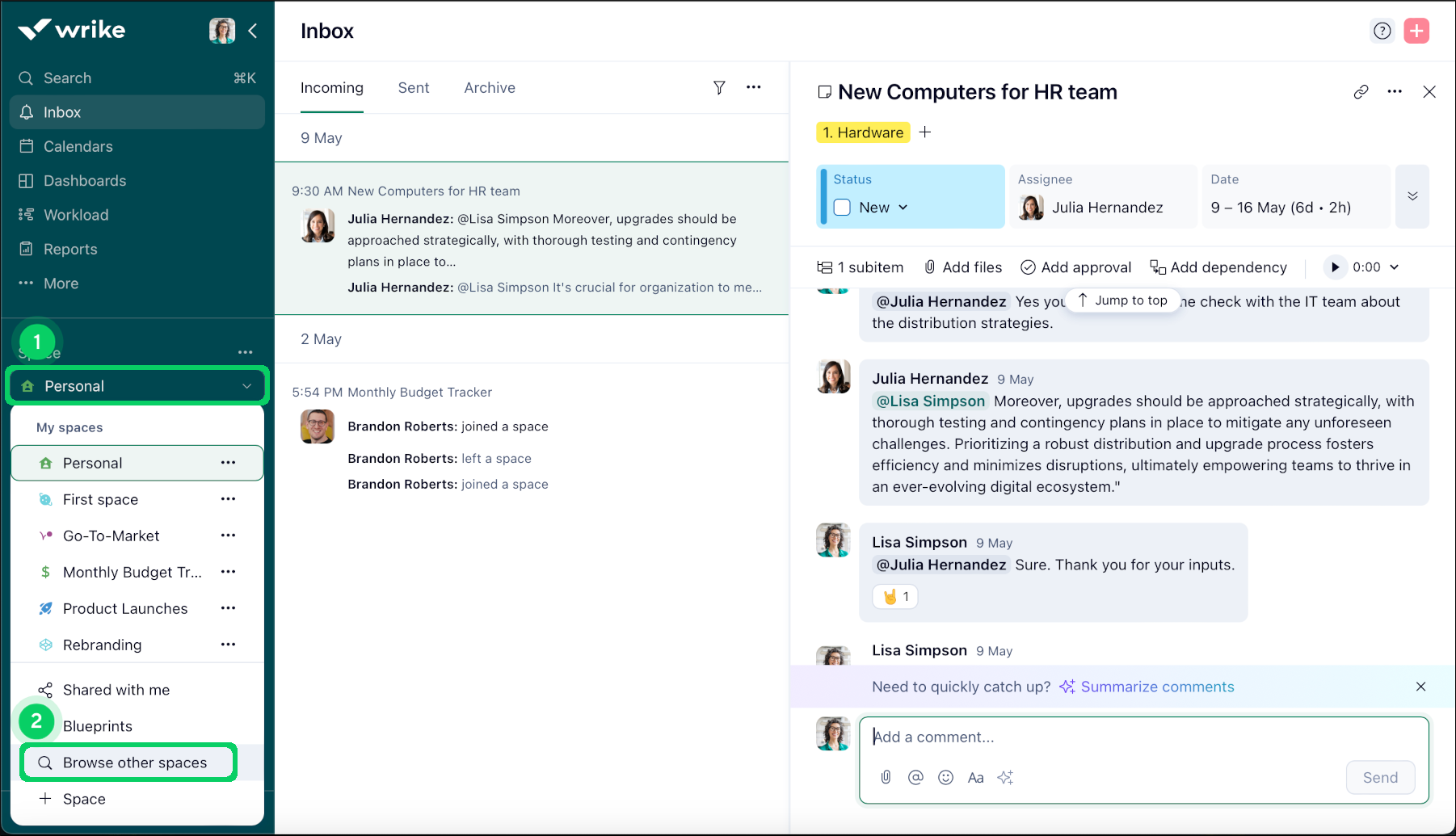Image resolution: width=1456 pixels, height=836 pixels.
Task: Open the emoji picker in comment box
Action: [x=945, y=777]
